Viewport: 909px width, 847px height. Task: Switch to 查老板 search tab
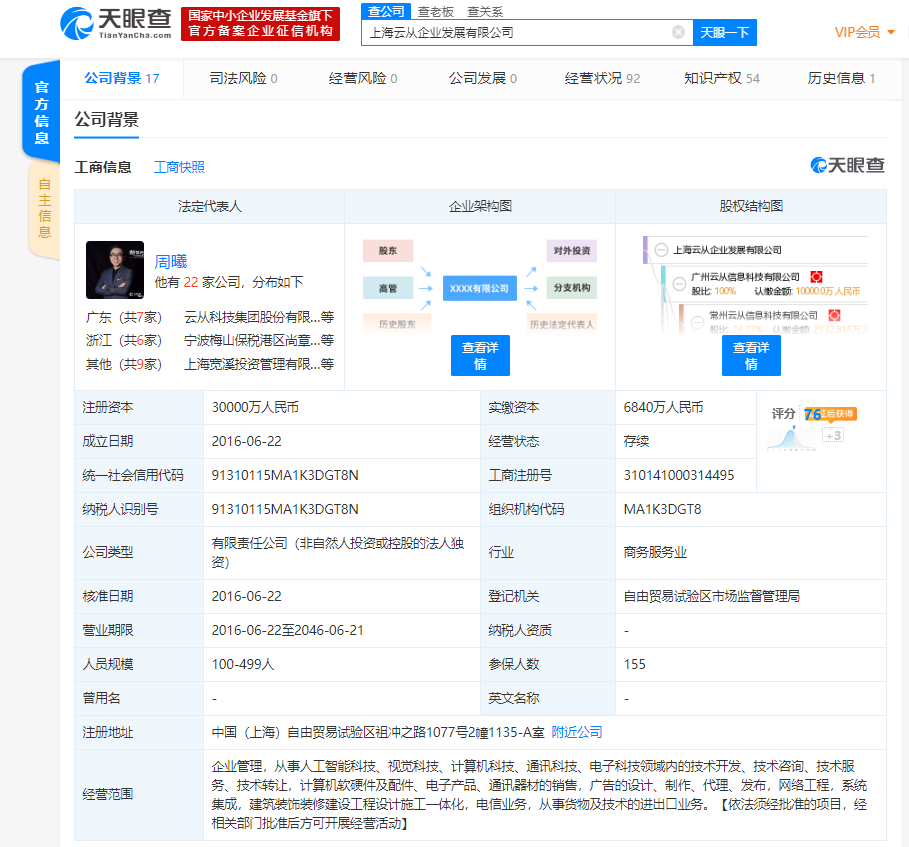point(435,12)
